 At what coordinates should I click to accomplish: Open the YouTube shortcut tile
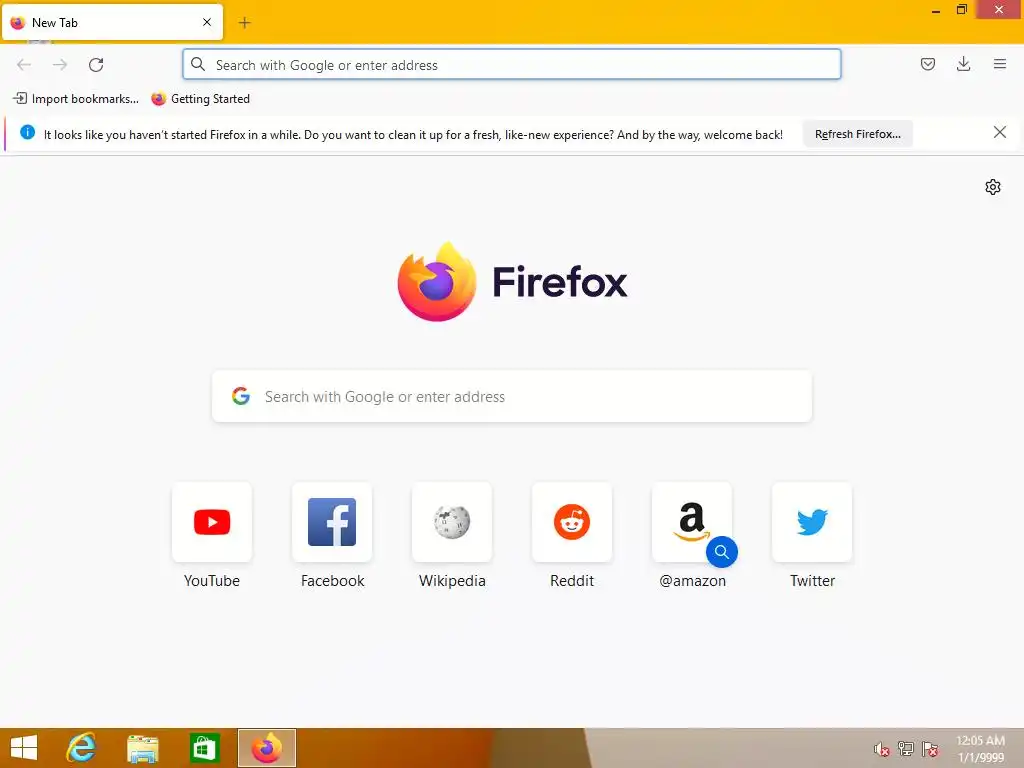pyautogui.click(x=212, y=522)
